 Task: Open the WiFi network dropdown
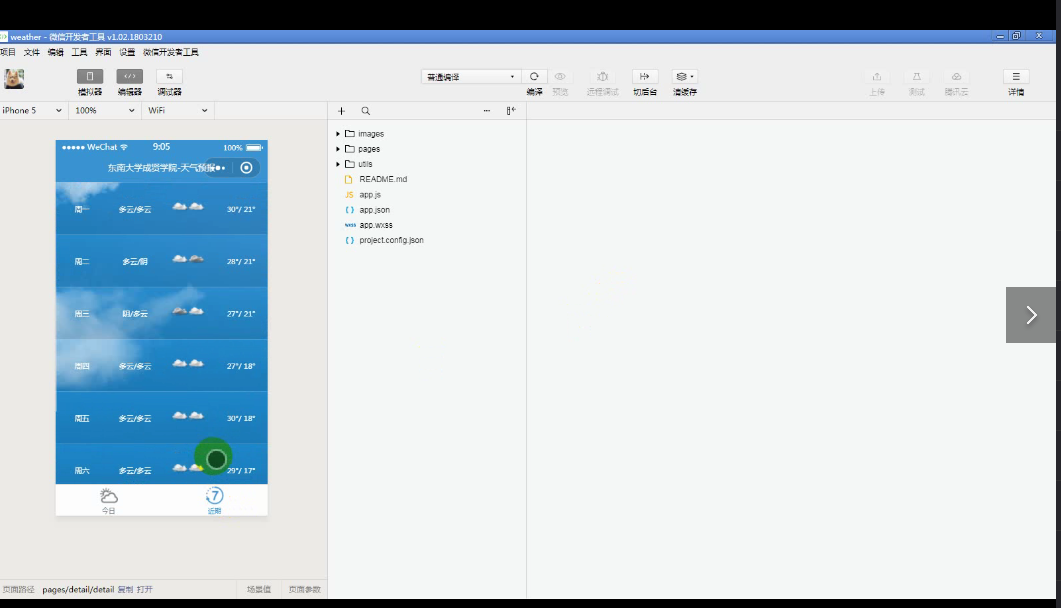177,110
